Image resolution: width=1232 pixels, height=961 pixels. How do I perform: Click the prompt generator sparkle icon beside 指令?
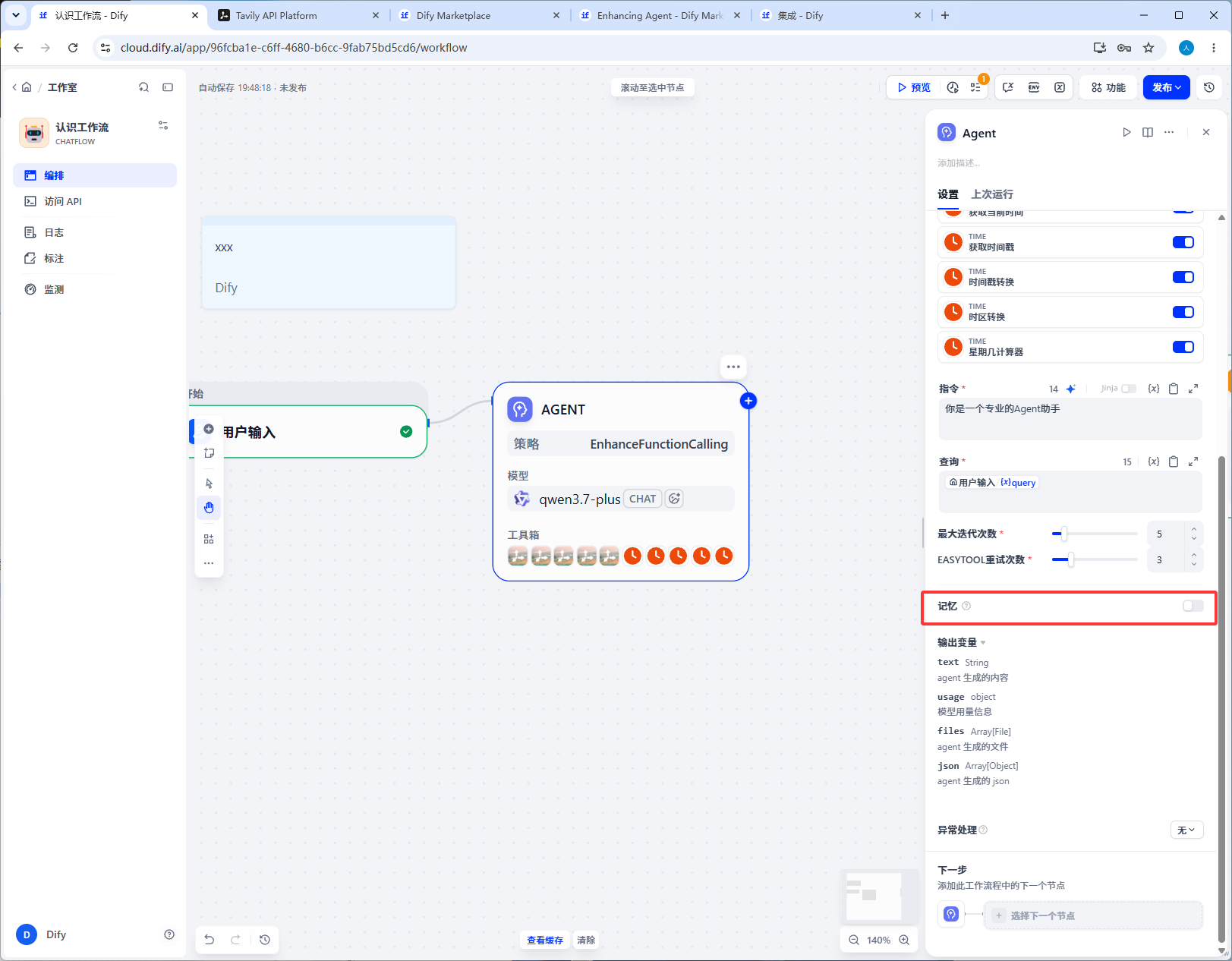[x=1070, y=389]
